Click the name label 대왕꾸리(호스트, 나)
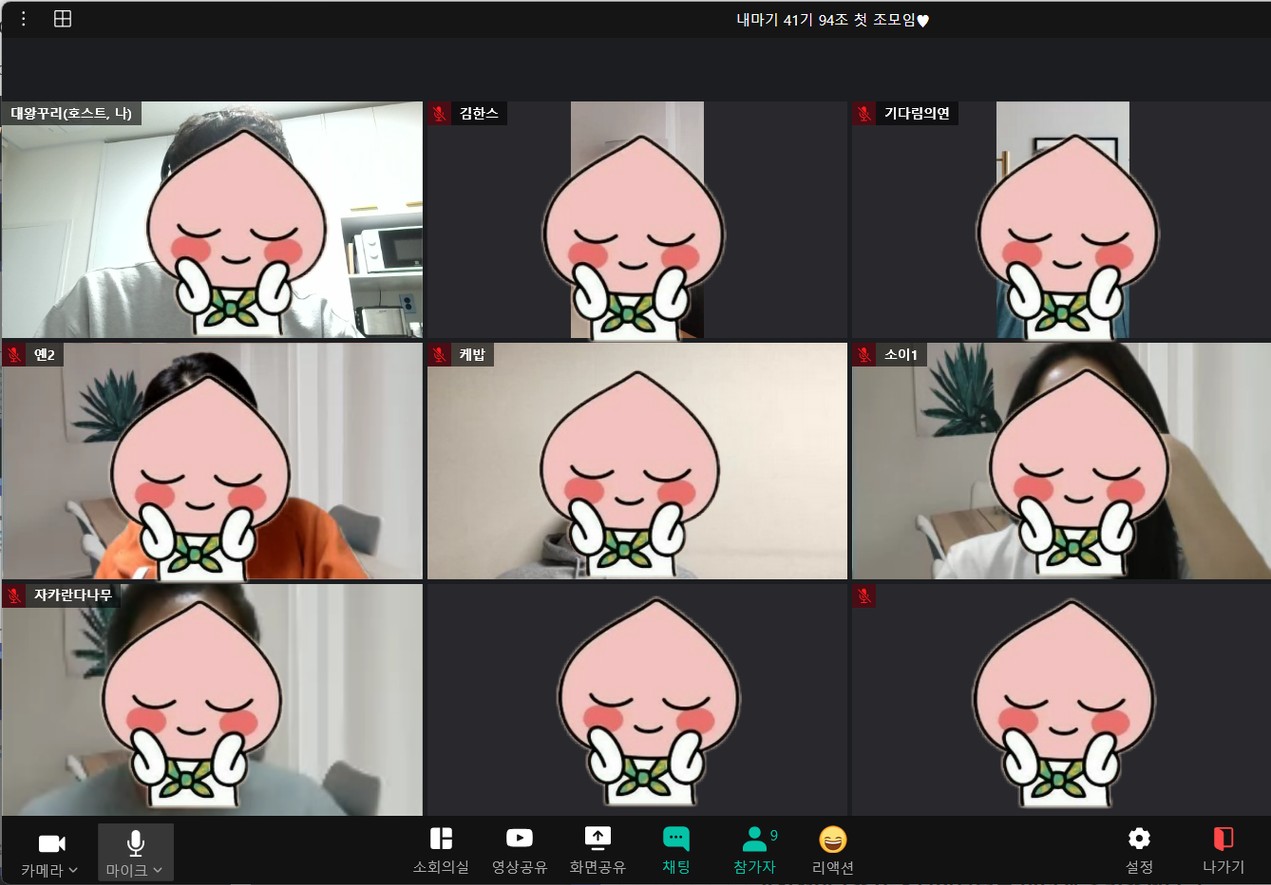Screen dimensions: 1271x885 (x=71, y=113)
